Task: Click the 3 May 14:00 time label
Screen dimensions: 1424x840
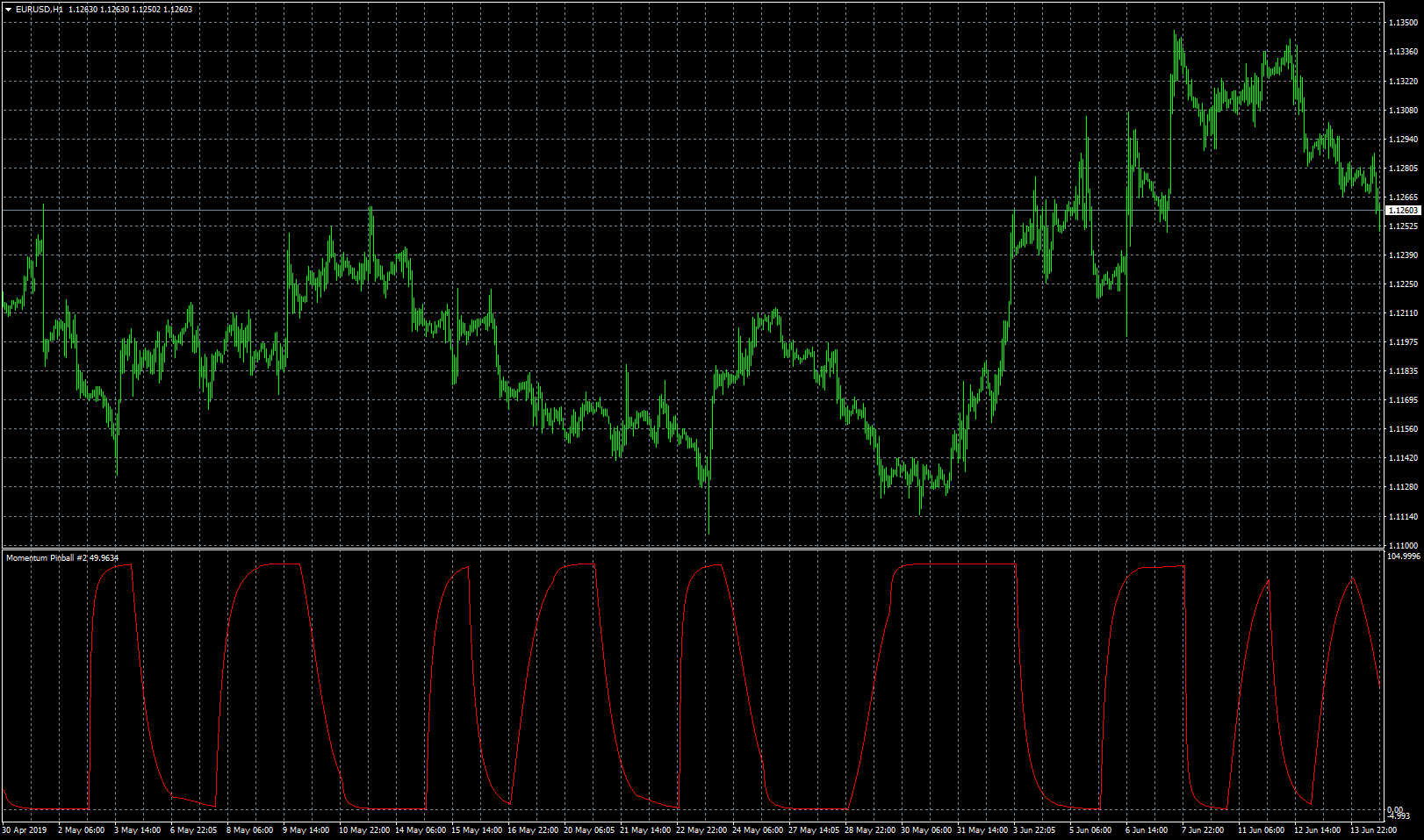Action: click(138, 830)
